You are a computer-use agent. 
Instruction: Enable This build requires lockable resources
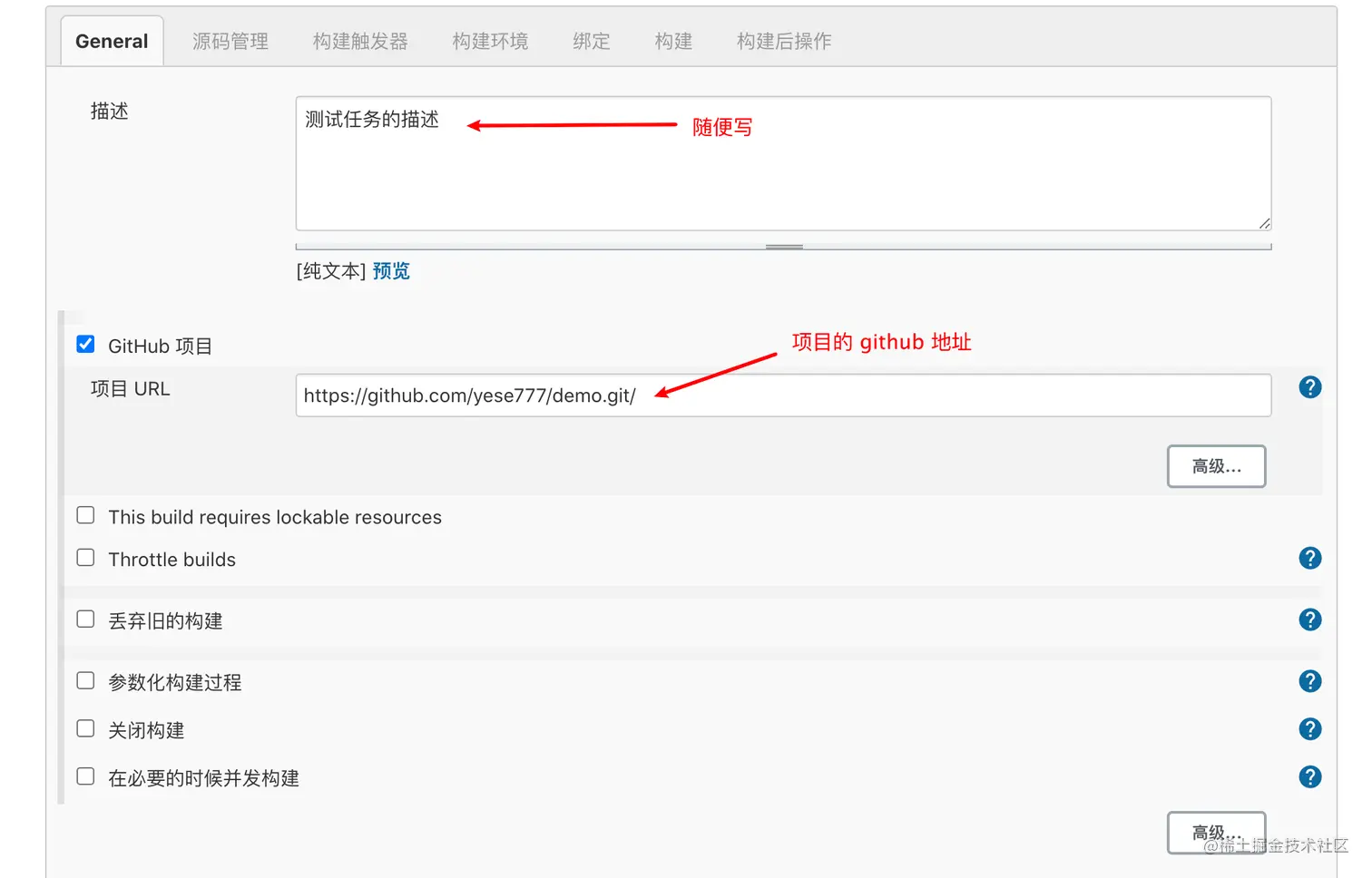pyautogui.click(x=85, y=515)
